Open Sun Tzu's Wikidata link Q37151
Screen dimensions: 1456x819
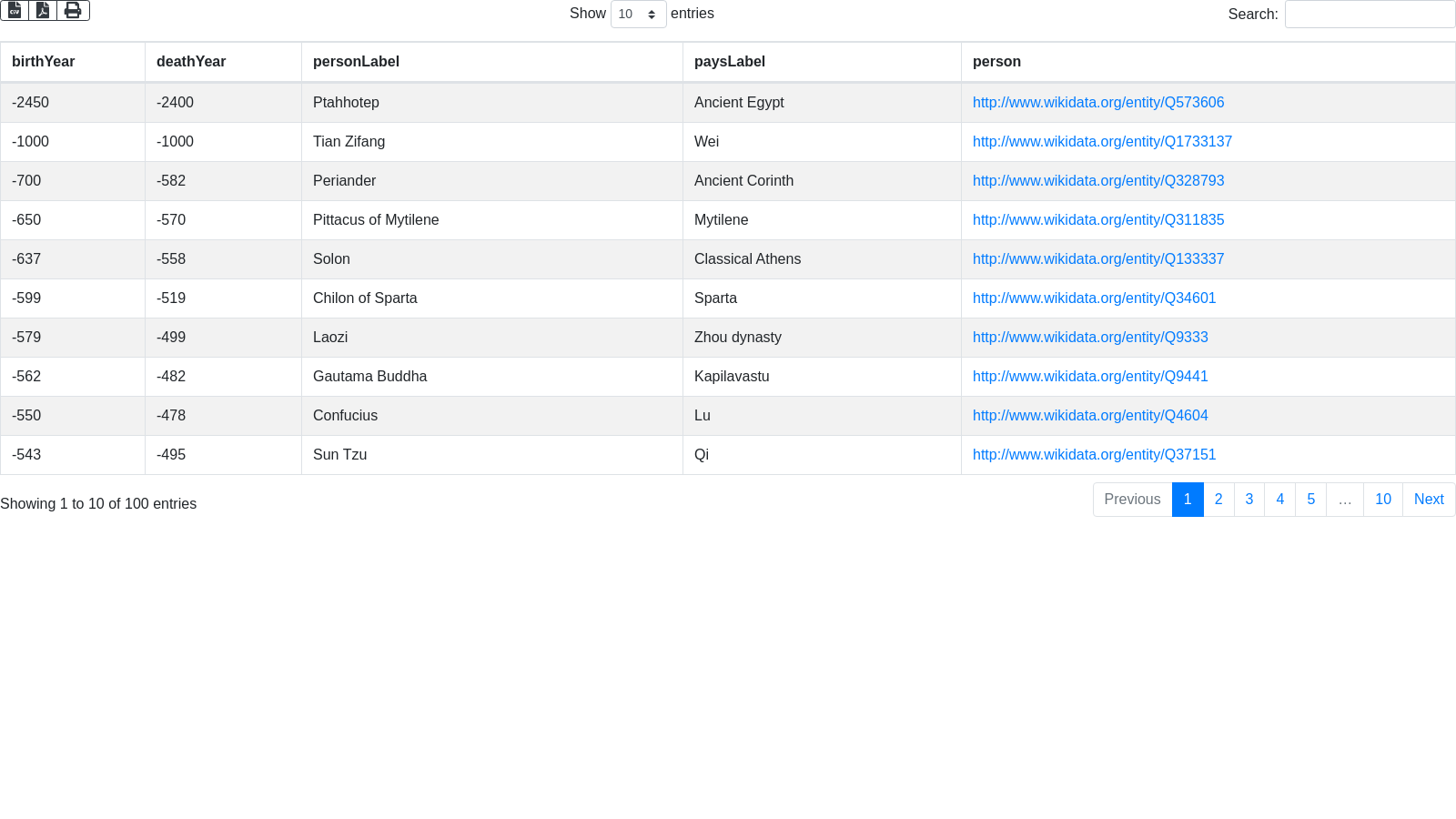tap(1094, 455)
